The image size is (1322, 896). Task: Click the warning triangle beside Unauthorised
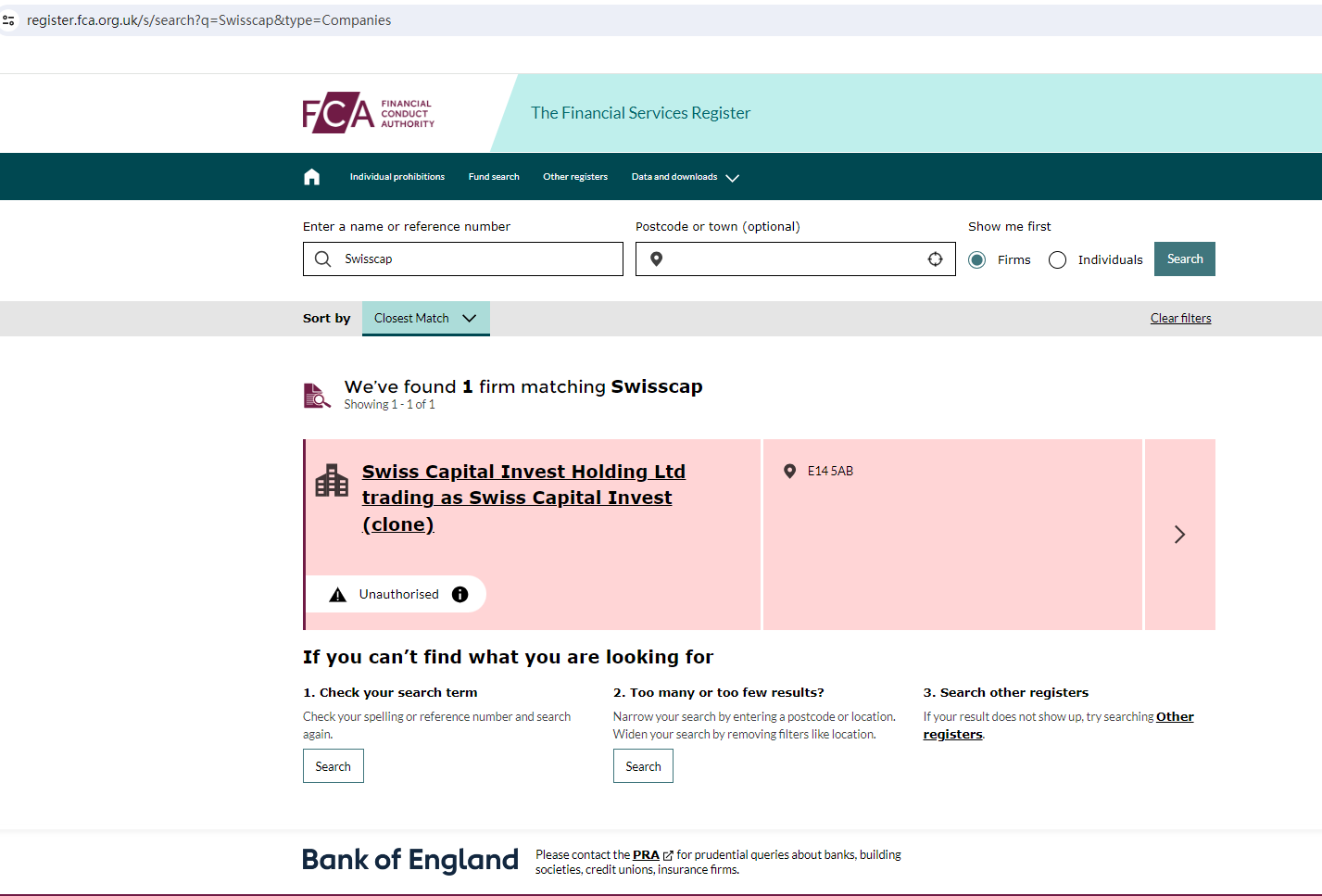tap(338, 595)
